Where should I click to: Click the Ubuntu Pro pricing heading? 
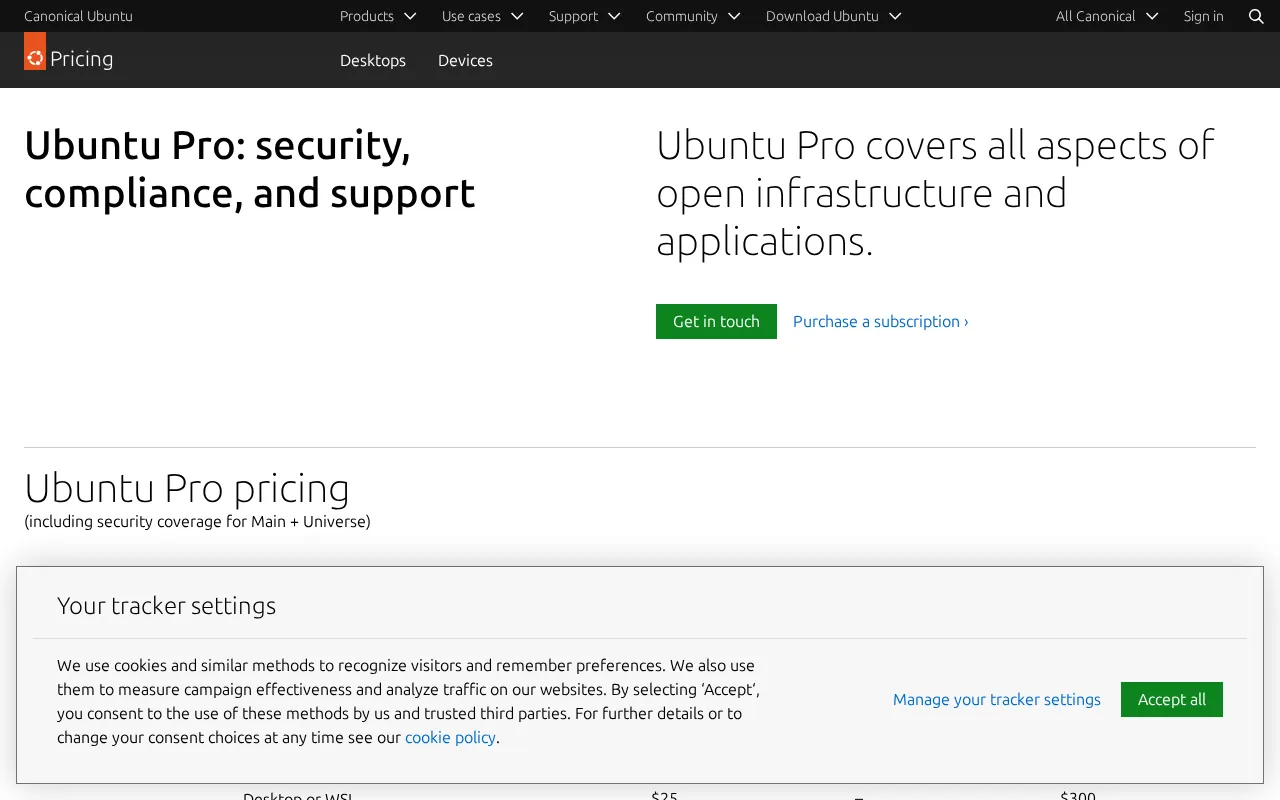187,488
